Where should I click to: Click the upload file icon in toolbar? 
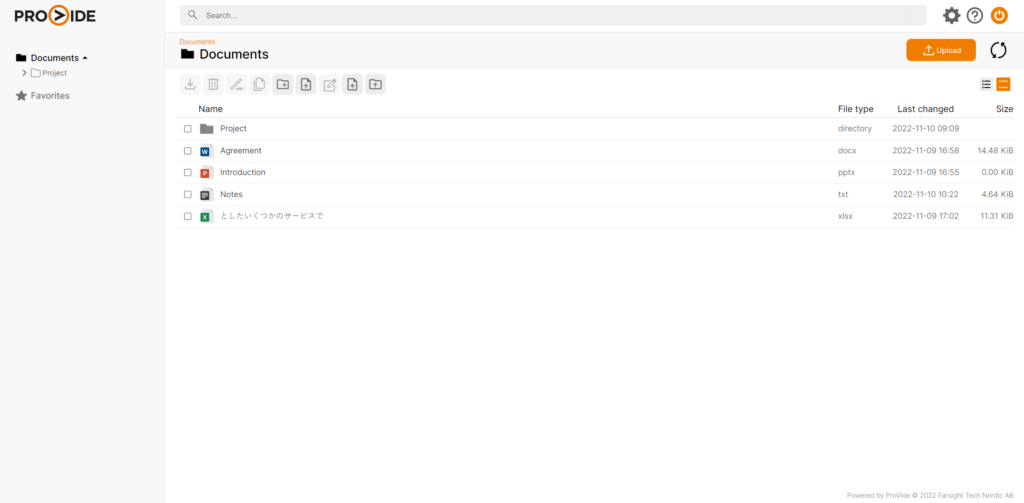point(352,84)
